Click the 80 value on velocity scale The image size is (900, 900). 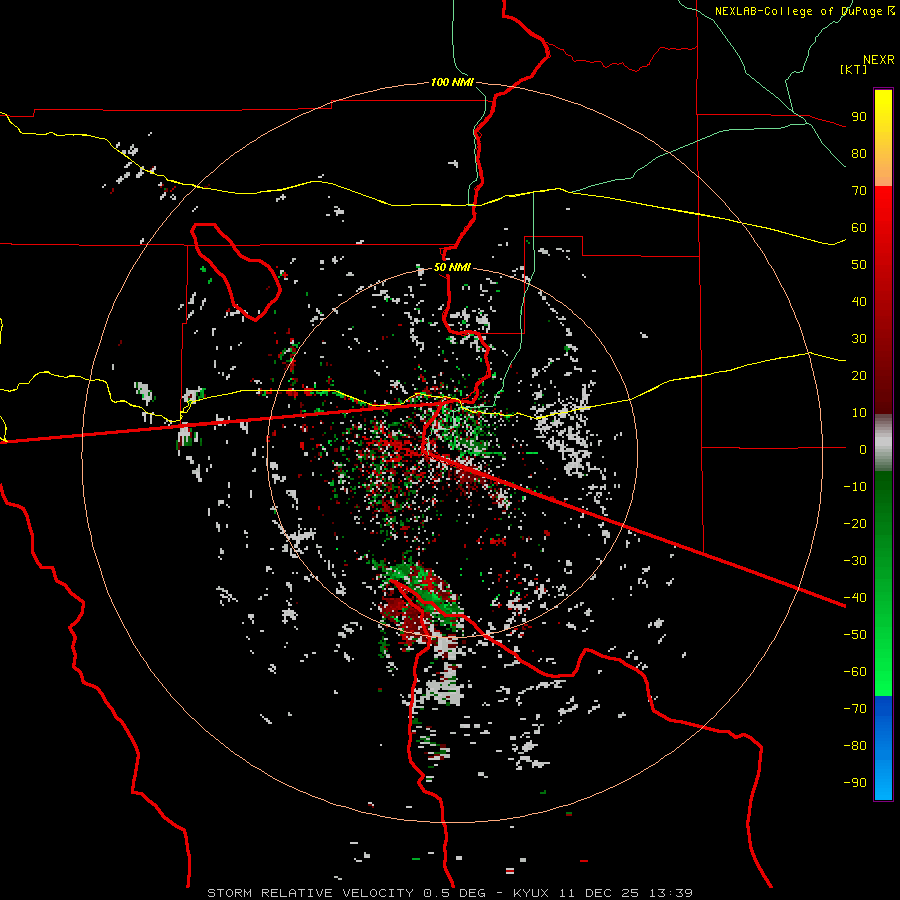tap(859, 153)
